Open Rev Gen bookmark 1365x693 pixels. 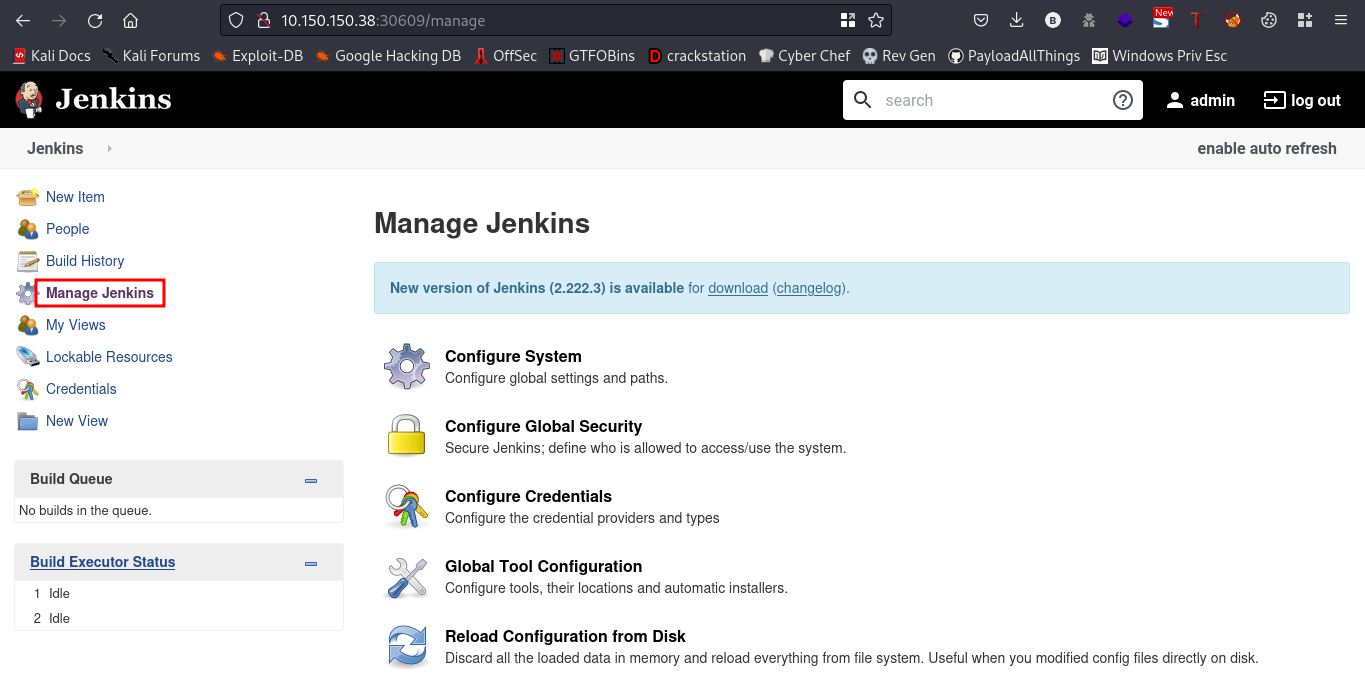899,56
